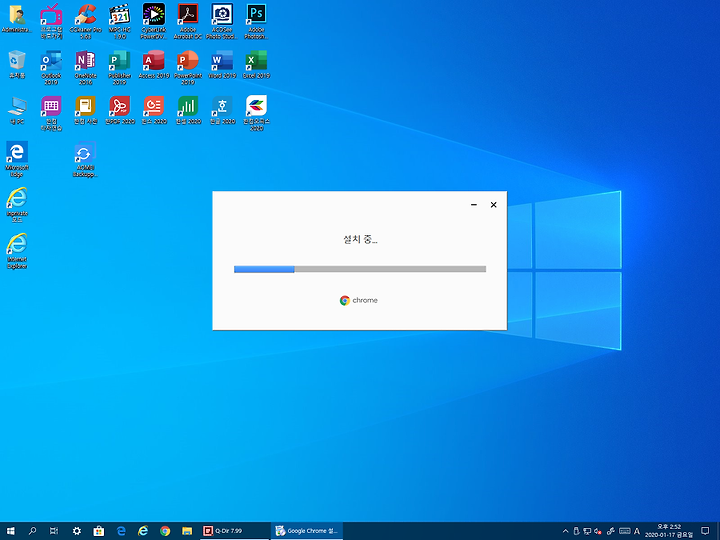The height and width of the screenshot is (540, 720).
Task: Open File Explorer on taskbar
Action: (x=187, y=531)
